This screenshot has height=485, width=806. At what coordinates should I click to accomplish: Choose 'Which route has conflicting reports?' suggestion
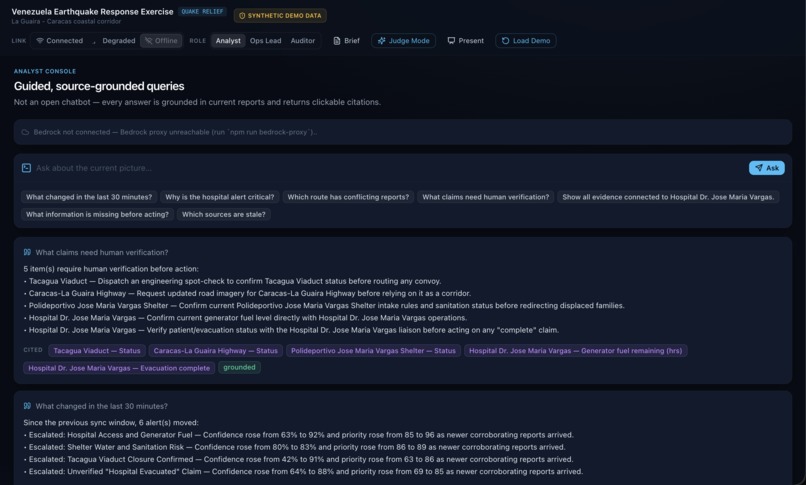tap(348, 197)
